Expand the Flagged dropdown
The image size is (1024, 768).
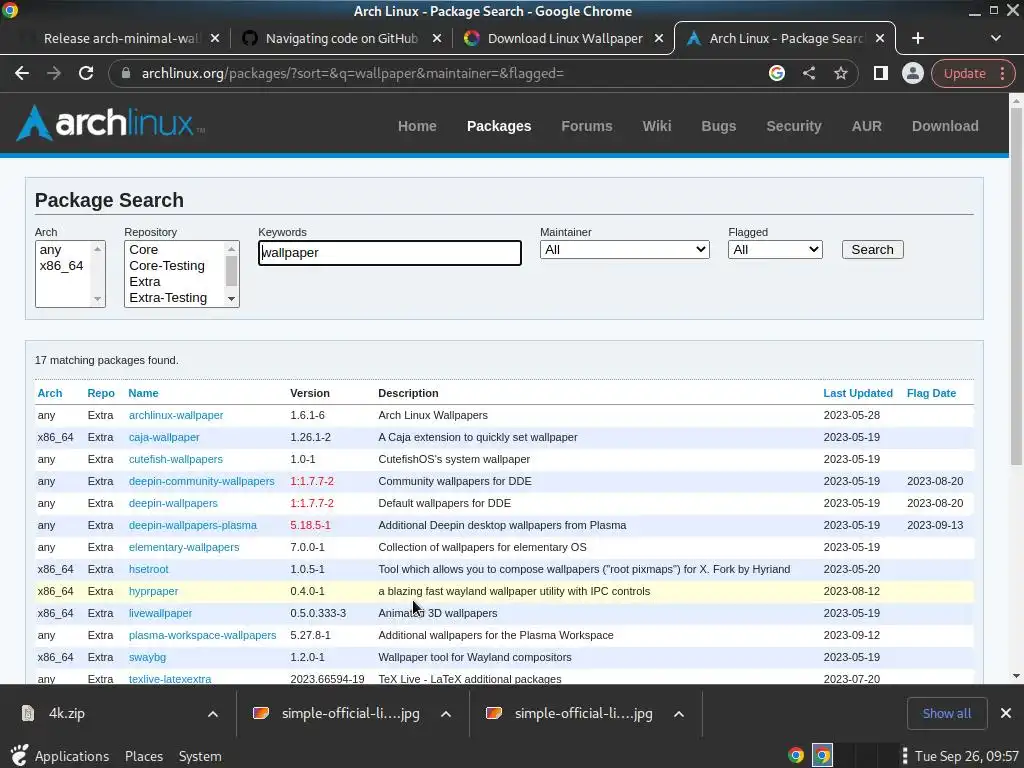(775, 249)
